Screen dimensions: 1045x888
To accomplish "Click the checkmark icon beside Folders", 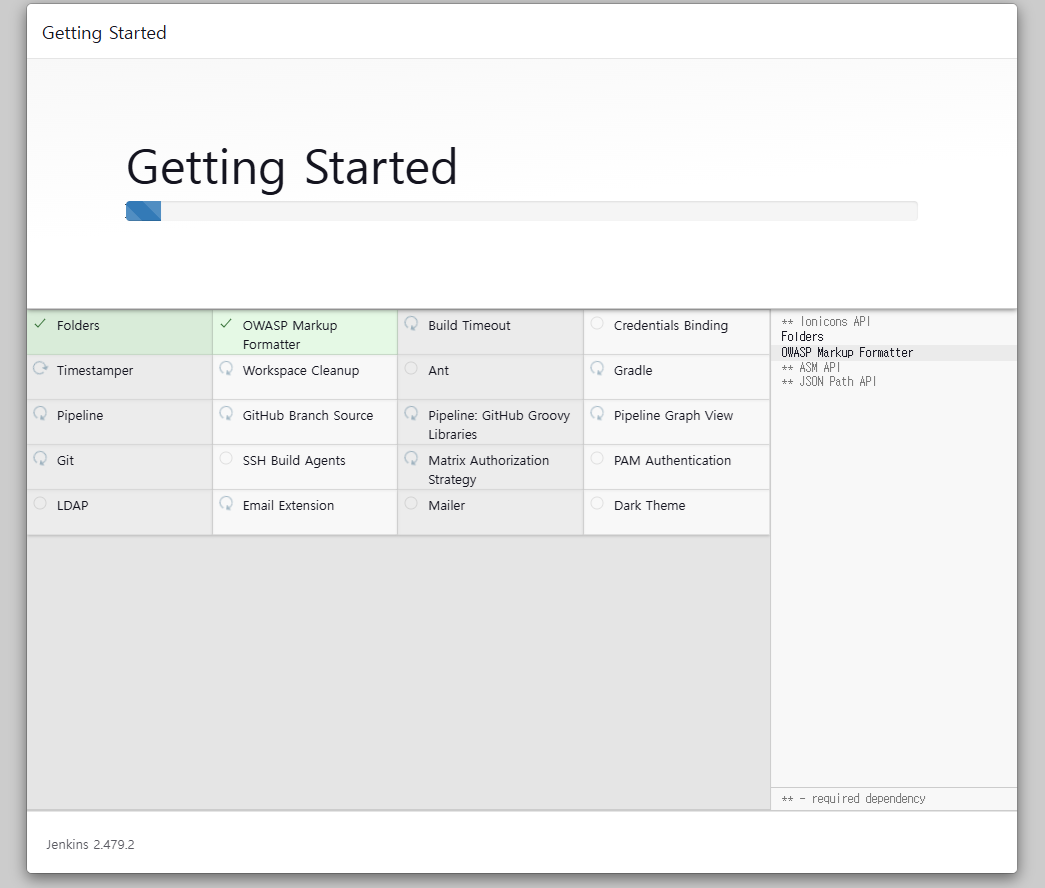I will point(40,324).
